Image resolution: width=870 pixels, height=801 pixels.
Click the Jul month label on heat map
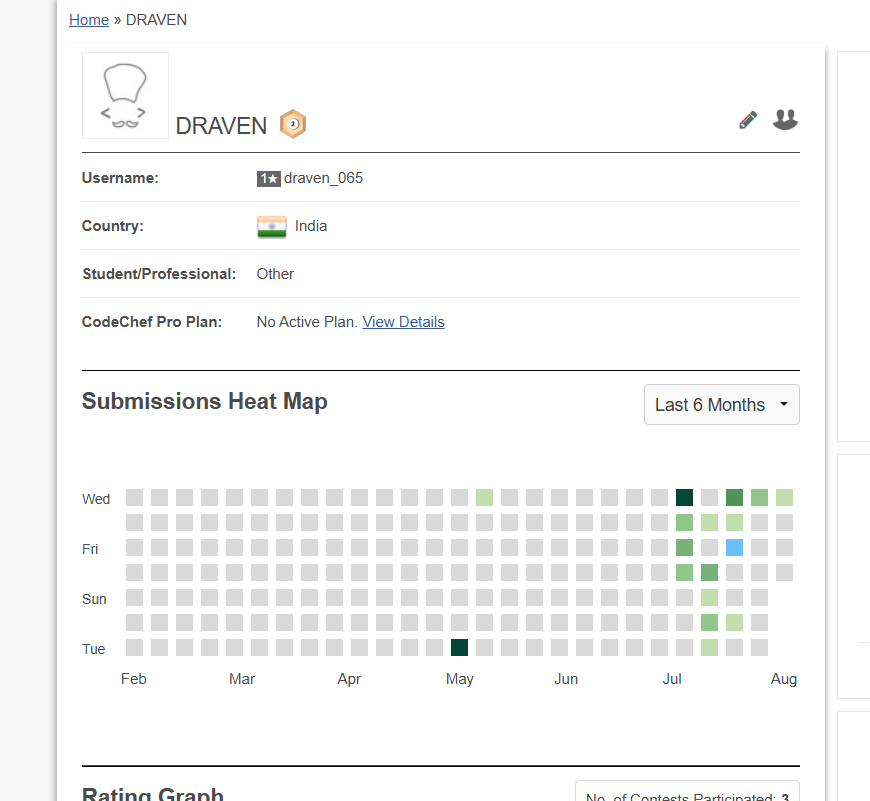(672, 679)
